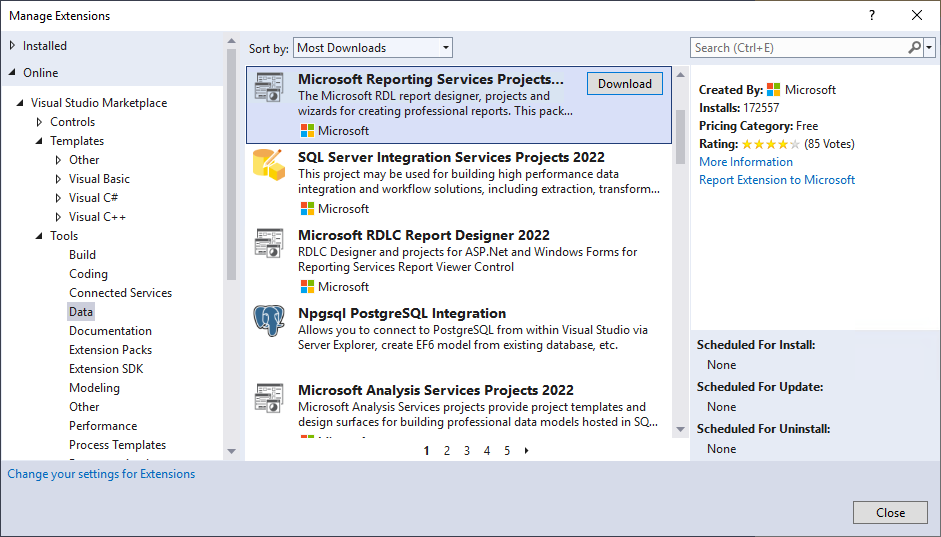Select the Performance category

coord(103,426)
